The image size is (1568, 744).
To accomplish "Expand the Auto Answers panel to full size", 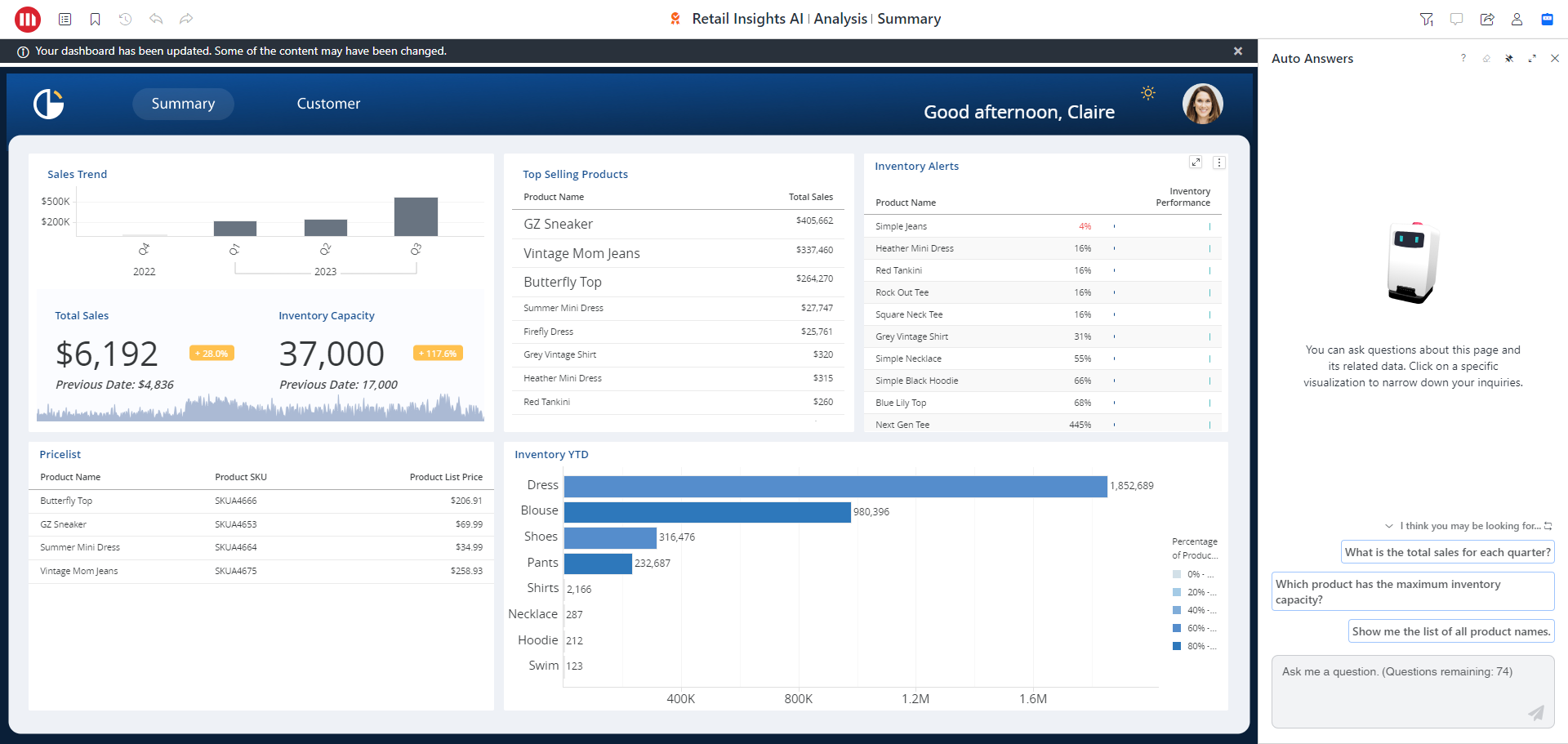I will pos(1532,59).
